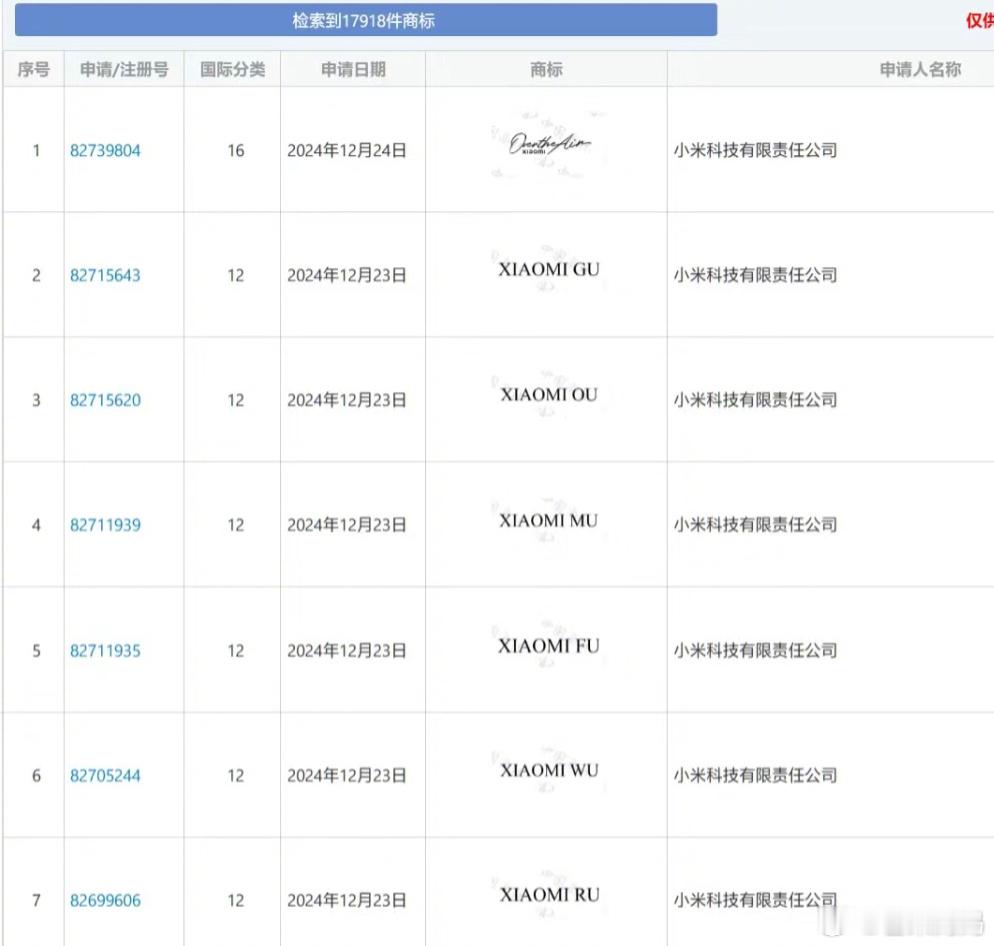Select the 申请/注册号 column header
The width and height of the screenshot is (994, 946).
[122, 69]
